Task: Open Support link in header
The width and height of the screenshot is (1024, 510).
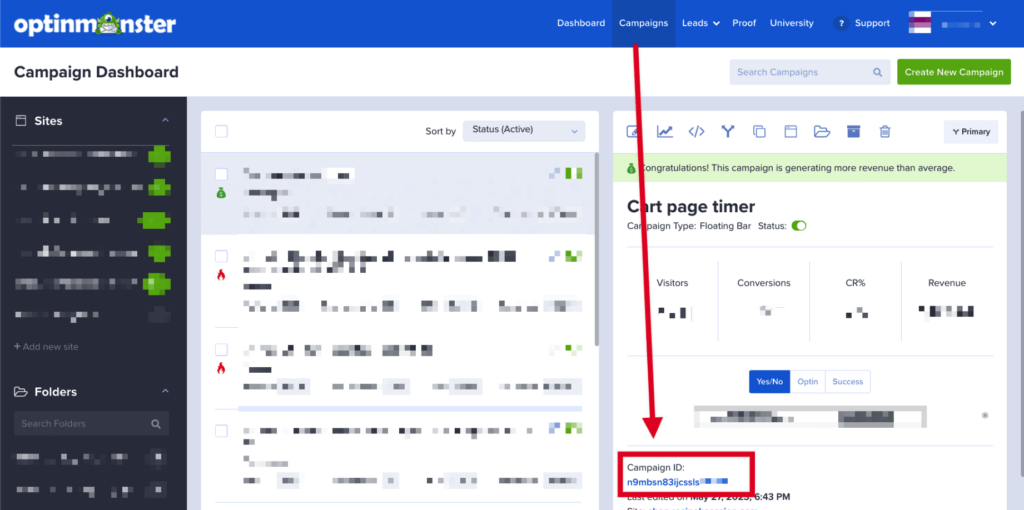Action: pyautogui.click(x=872, y=23)
